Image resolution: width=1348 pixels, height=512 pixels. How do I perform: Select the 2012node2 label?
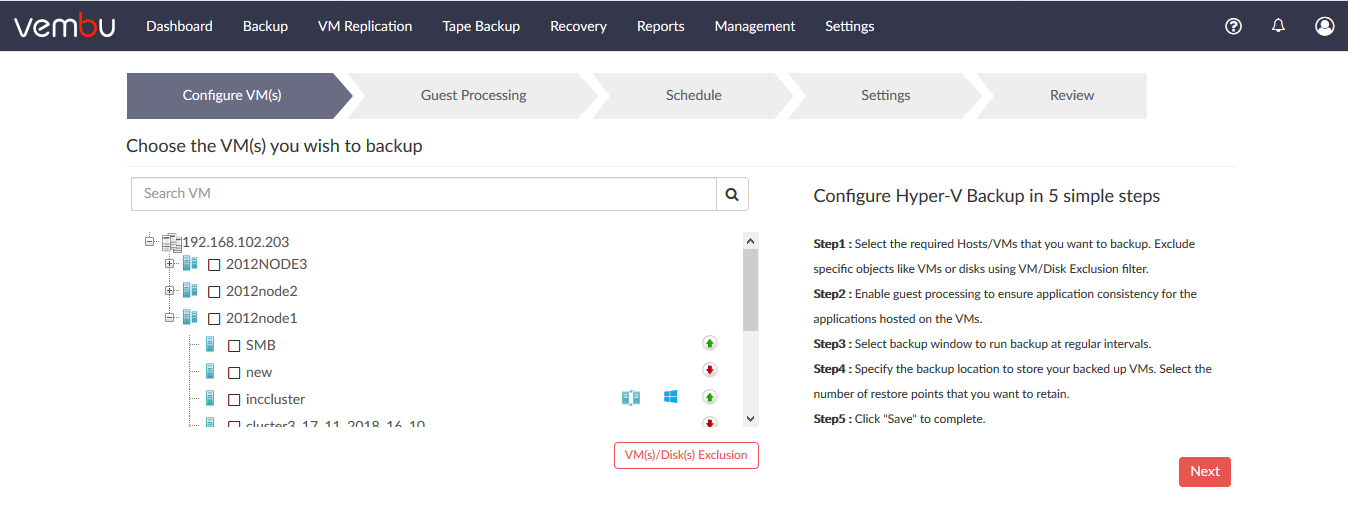[x=262, y=292]
